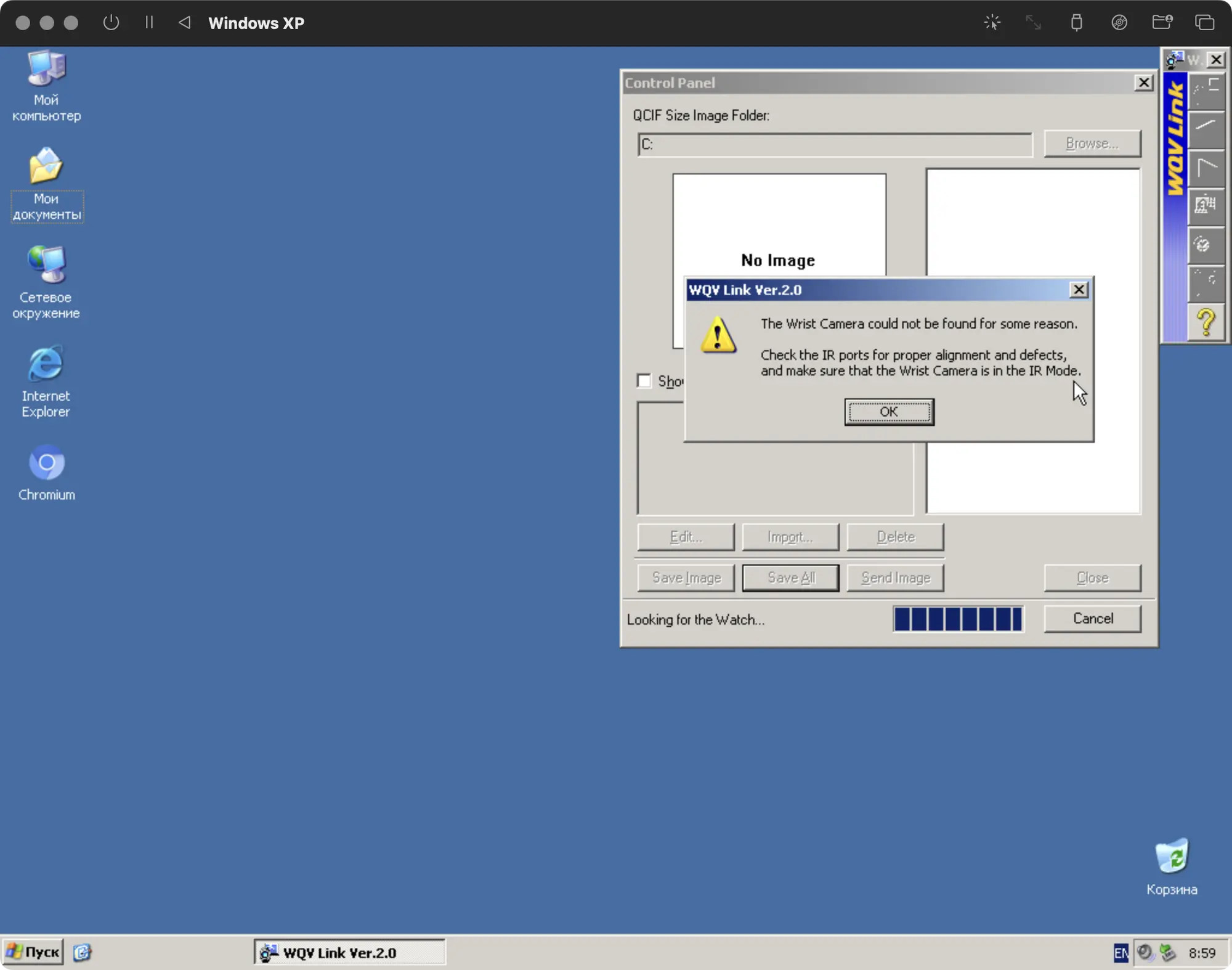Click the Delete button in Control Panel
Image resolution: width=1232 pixels, height=970 pixels.
coord(896,537)
